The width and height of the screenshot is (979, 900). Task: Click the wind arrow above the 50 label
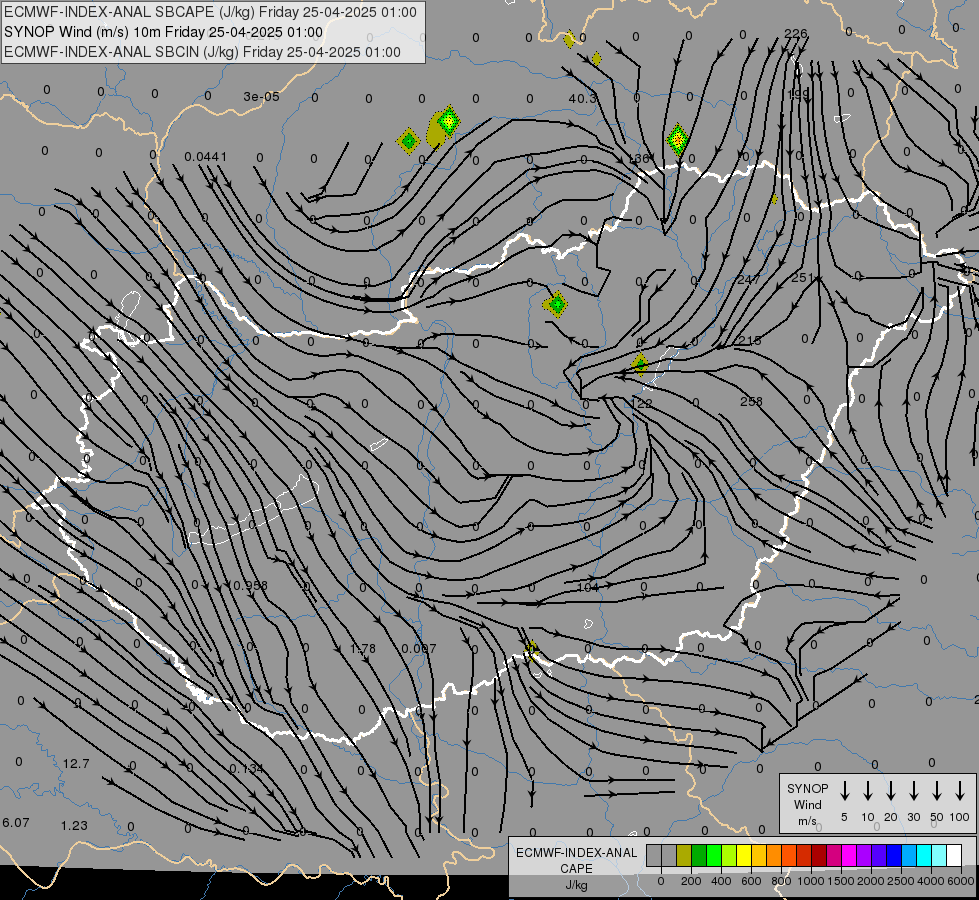[x=937, y=790]
